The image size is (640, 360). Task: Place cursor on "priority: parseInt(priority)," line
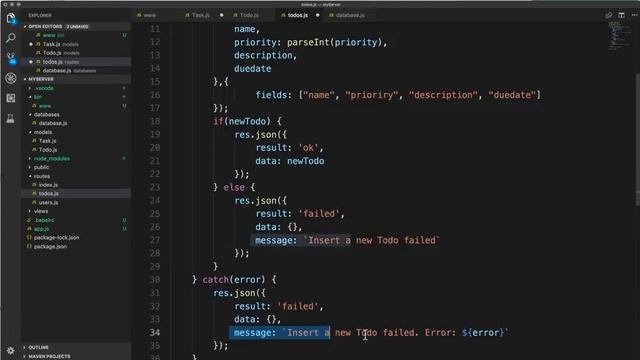coord(310,42)
